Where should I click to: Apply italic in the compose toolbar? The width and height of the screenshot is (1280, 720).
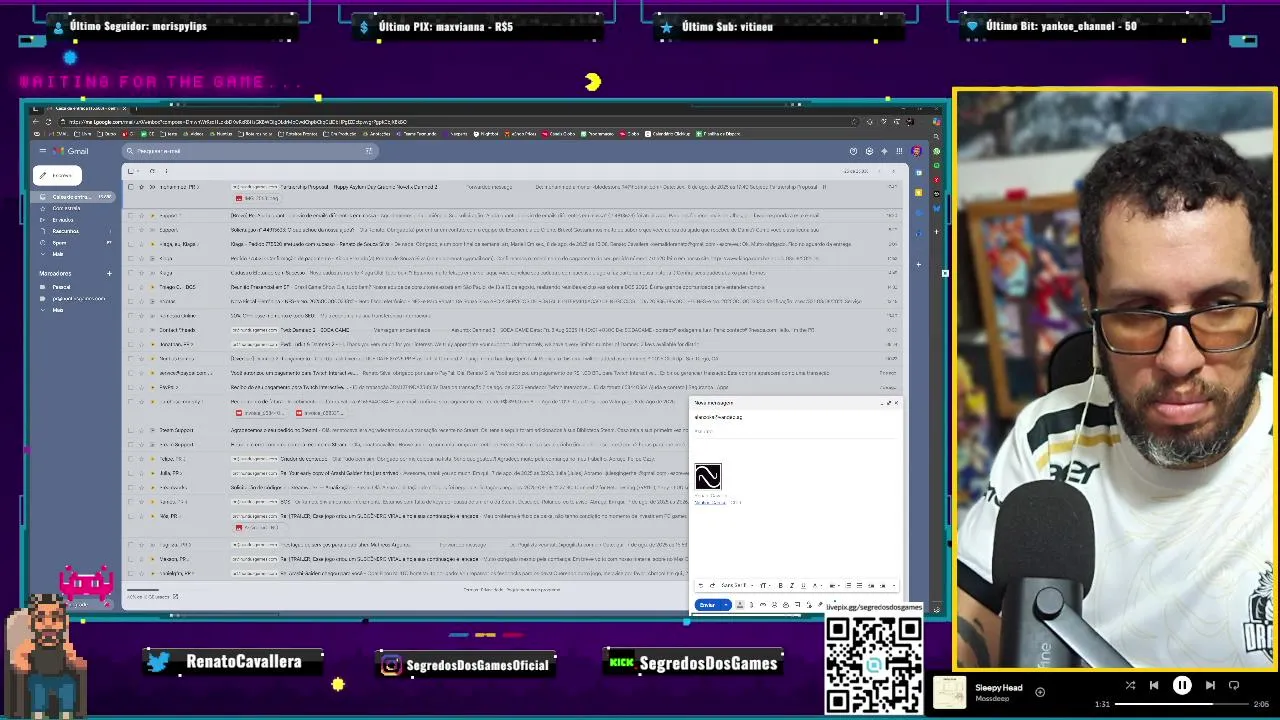tap(792, 586)
